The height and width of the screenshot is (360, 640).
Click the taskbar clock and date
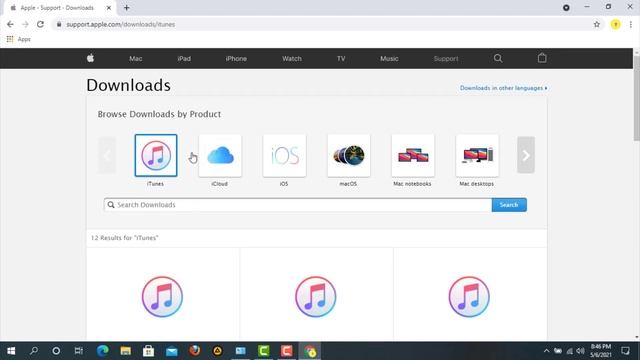[x=601, y=351]
